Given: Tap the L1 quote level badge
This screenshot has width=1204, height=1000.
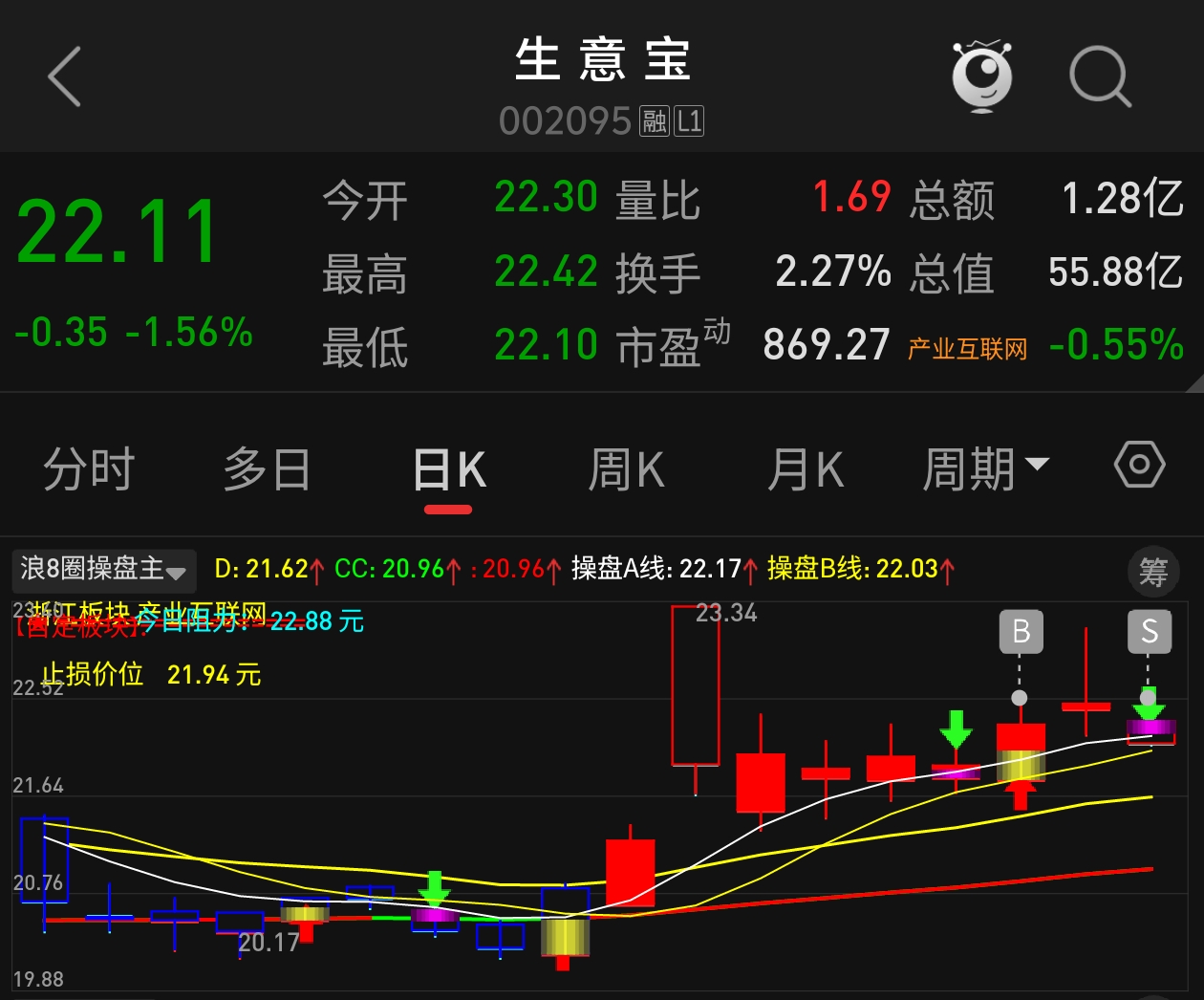Looking at the screenshot, I should coord(689,121).
